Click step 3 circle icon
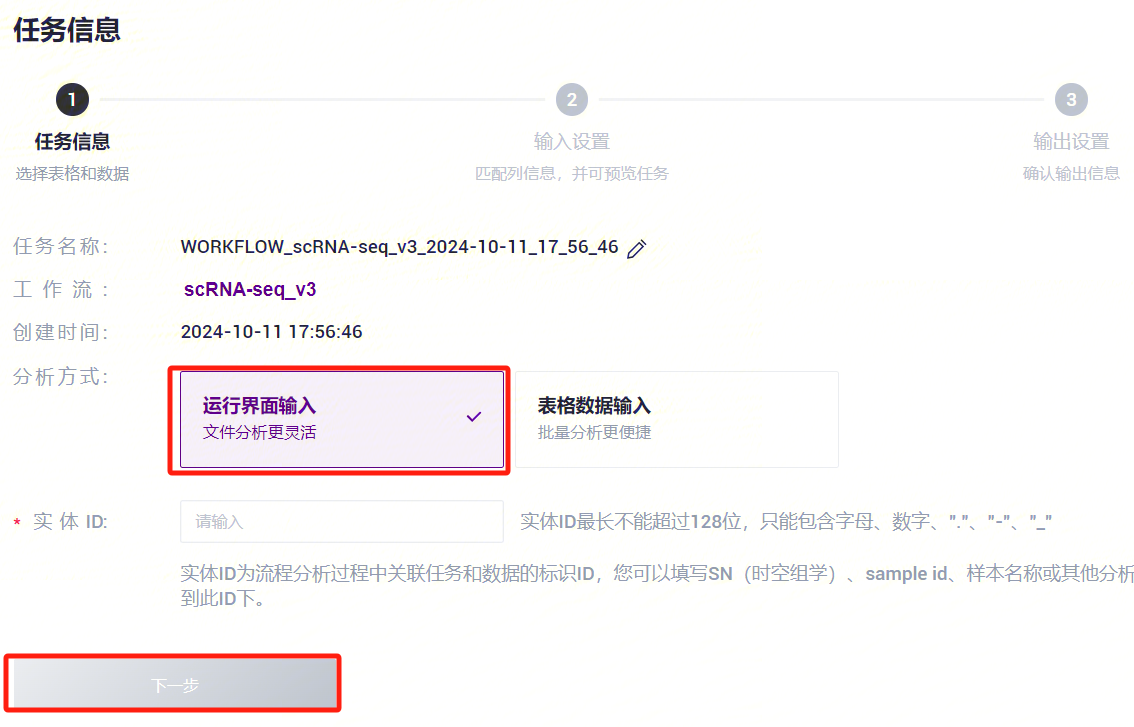This screenshot has width=1134, height=727. (1071, 100)
